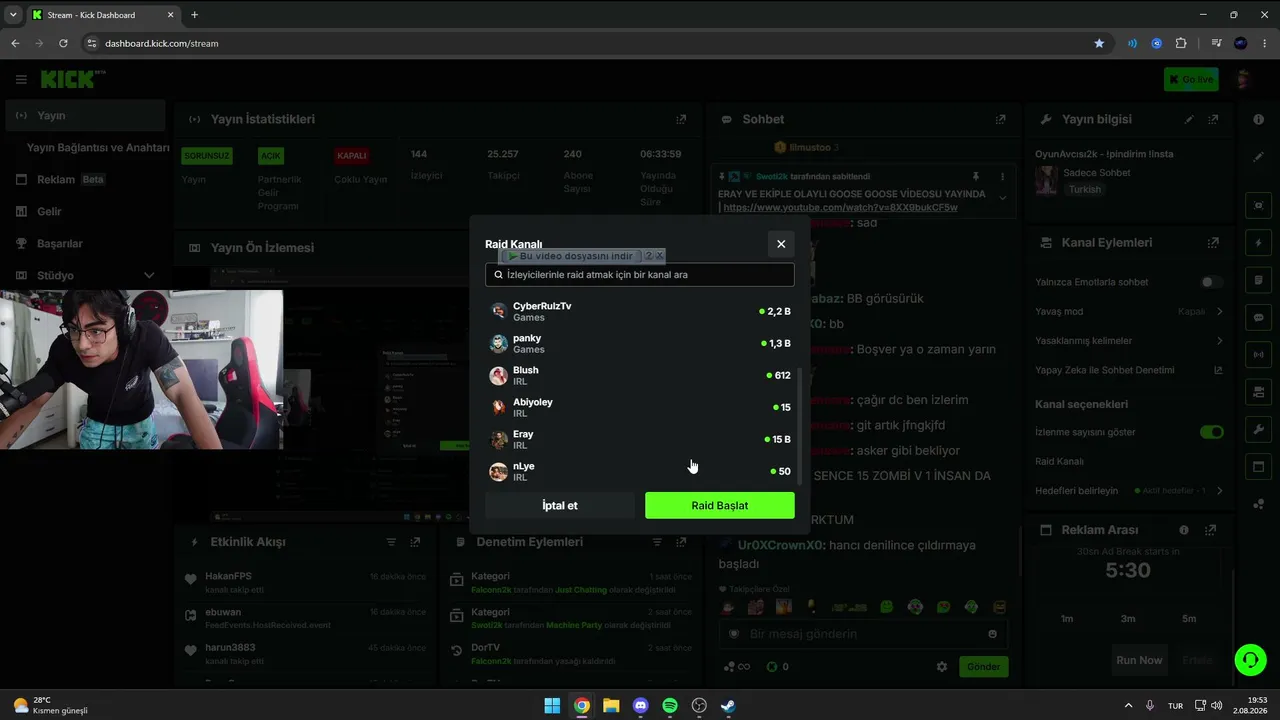Click the Kick logo
This screenshot has height=720, width=1280.
click(x=72, y=79)
